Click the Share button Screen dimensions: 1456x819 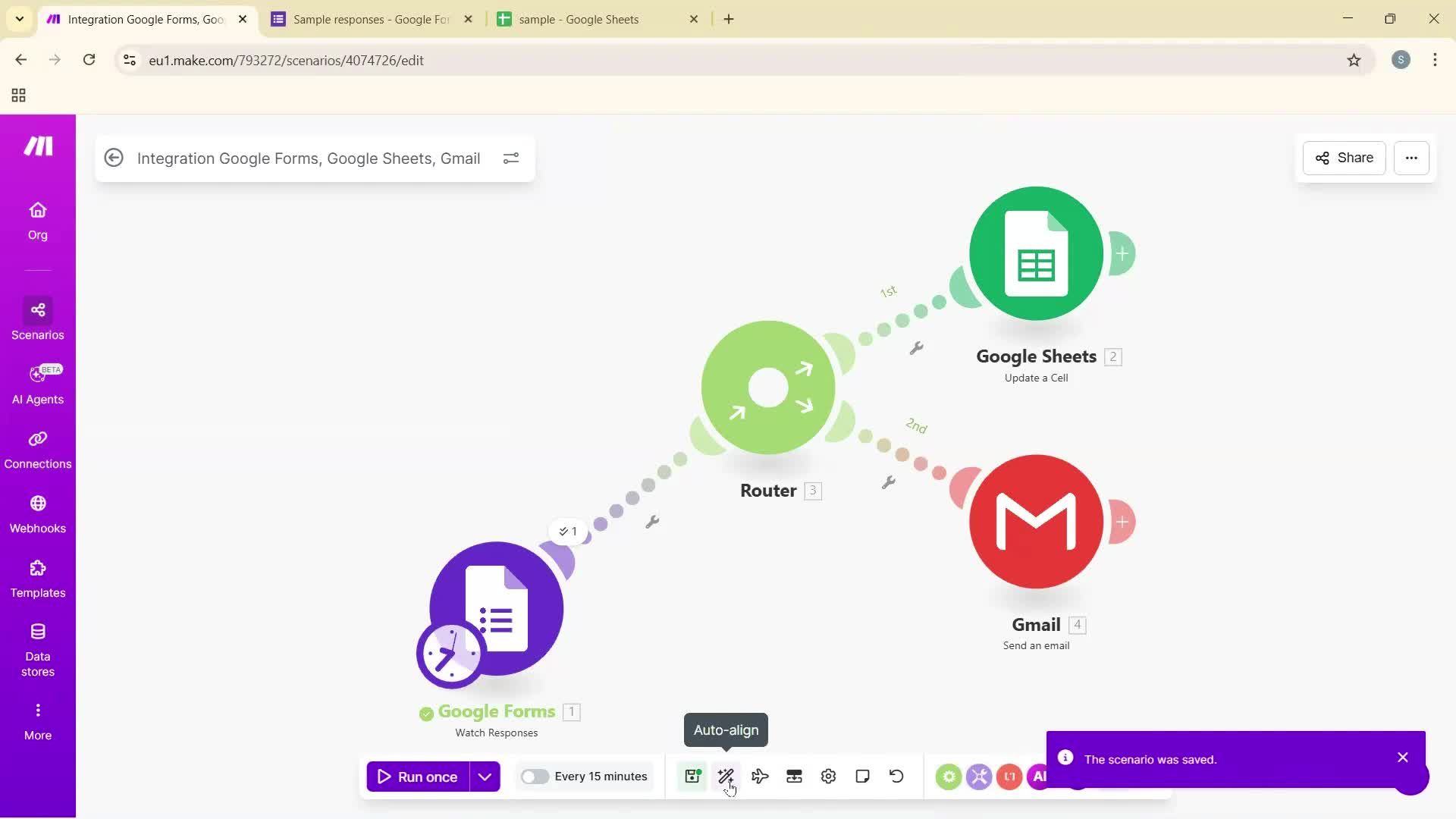pyautogui.click(x=1343, y=158)
